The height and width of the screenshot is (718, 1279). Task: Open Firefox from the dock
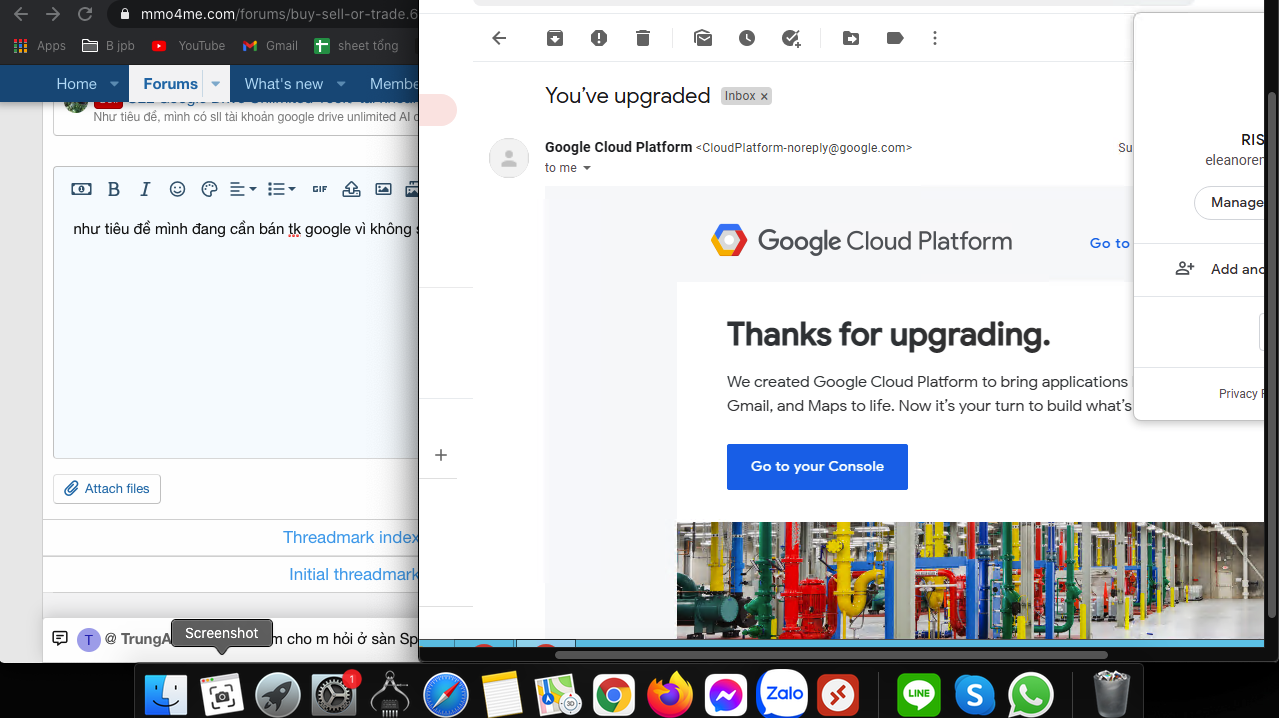tap(669, 694)
